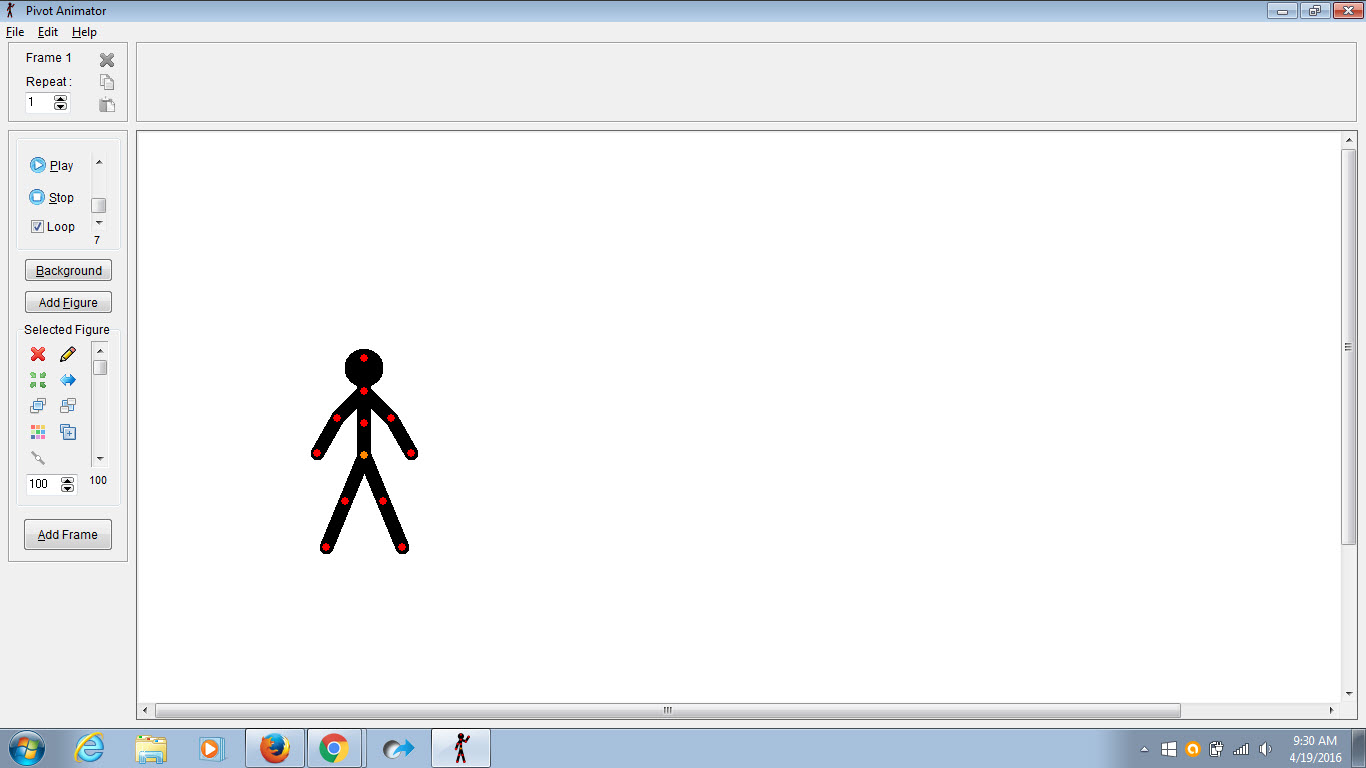This screenshot has height=768, width=1366.
Task: Open the Help menu
Action: coord(84,31)
